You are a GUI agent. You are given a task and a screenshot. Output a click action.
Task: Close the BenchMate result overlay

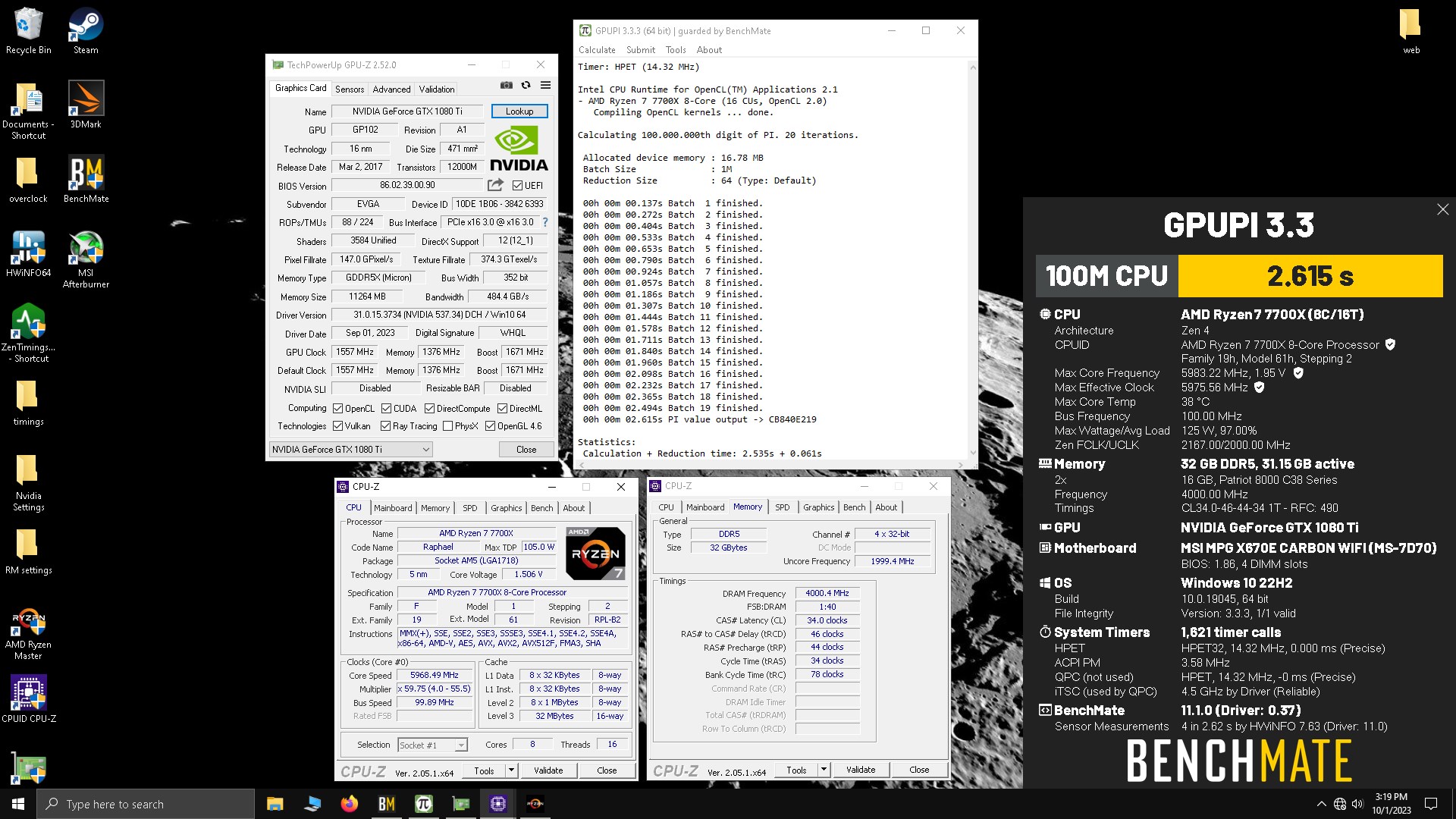tap(1442, 209)
